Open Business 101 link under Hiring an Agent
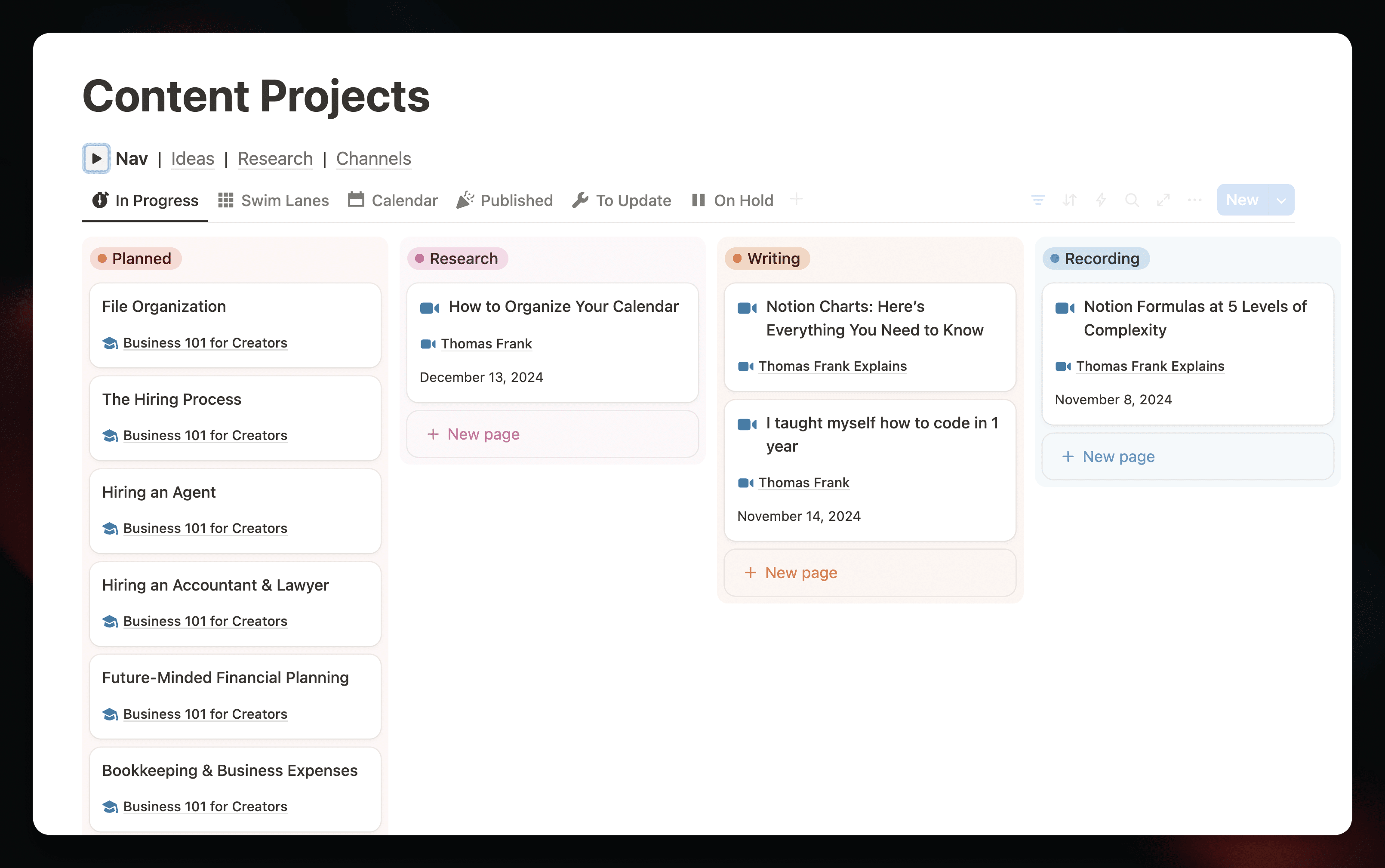Image resolution: width=1385 pixels, height=868 pixels. point(205,528)
